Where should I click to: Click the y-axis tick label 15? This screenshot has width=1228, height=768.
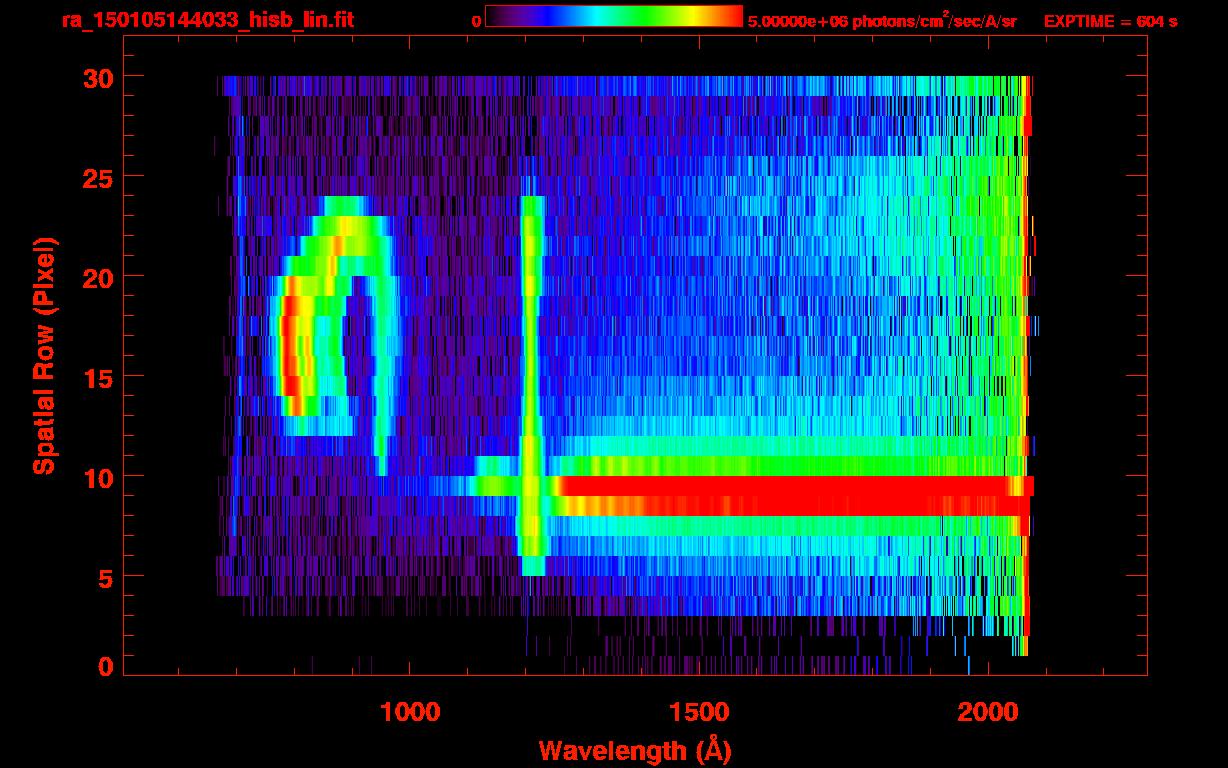click(97, 377)
